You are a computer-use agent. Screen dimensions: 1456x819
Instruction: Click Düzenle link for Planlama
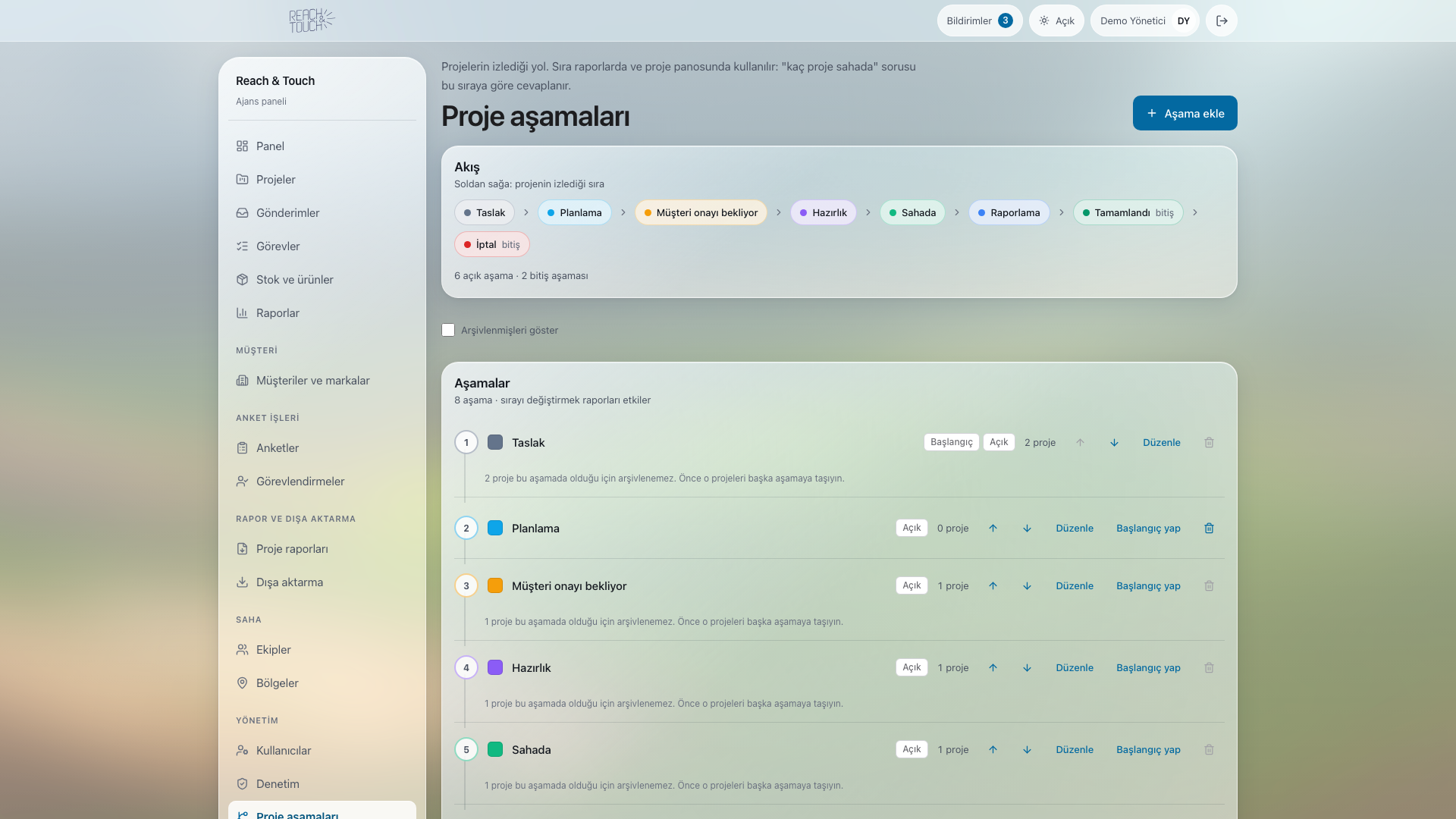(1075, 528)
